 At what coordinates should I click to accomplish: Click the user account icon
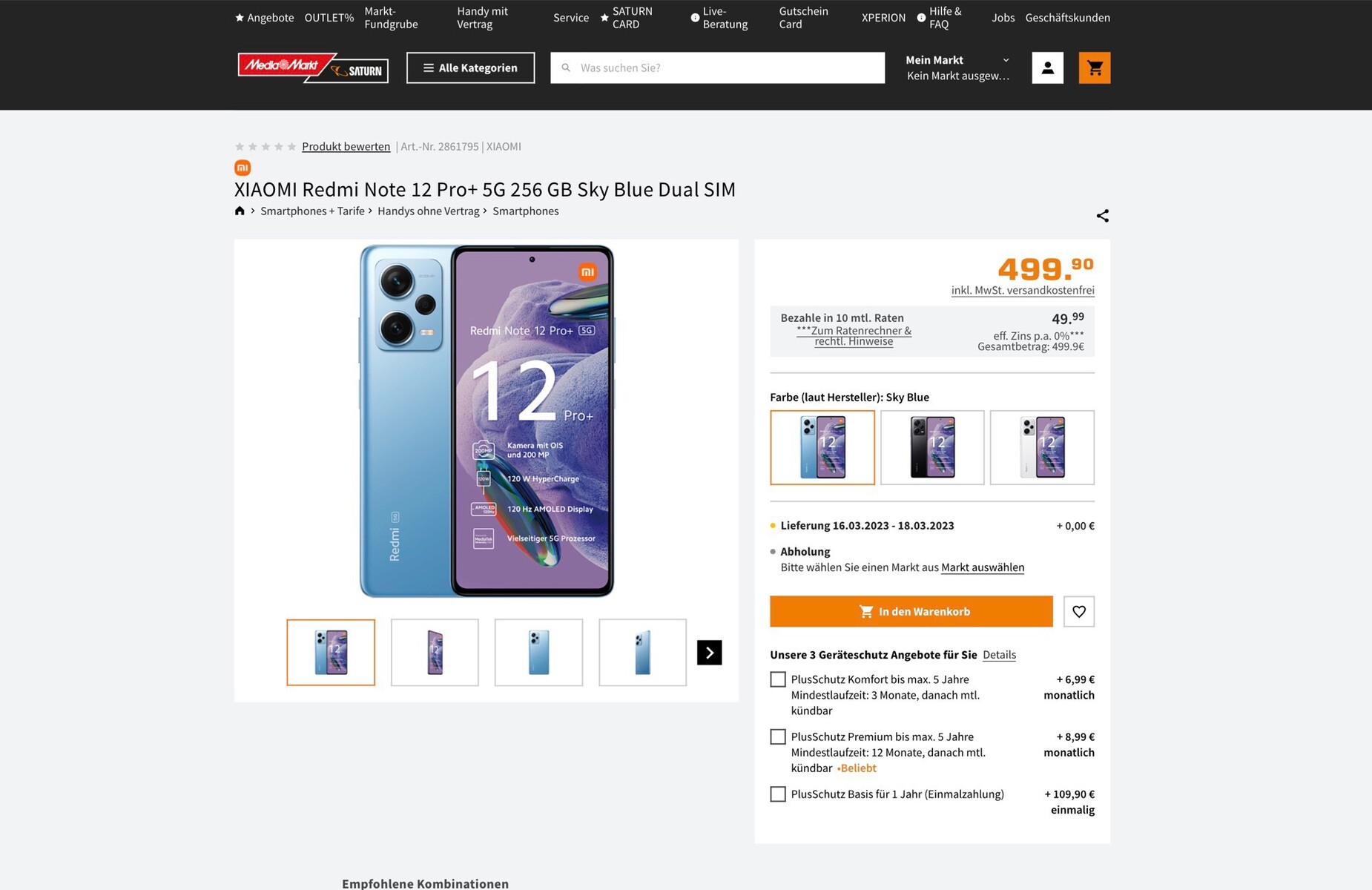pos(1047,67)
